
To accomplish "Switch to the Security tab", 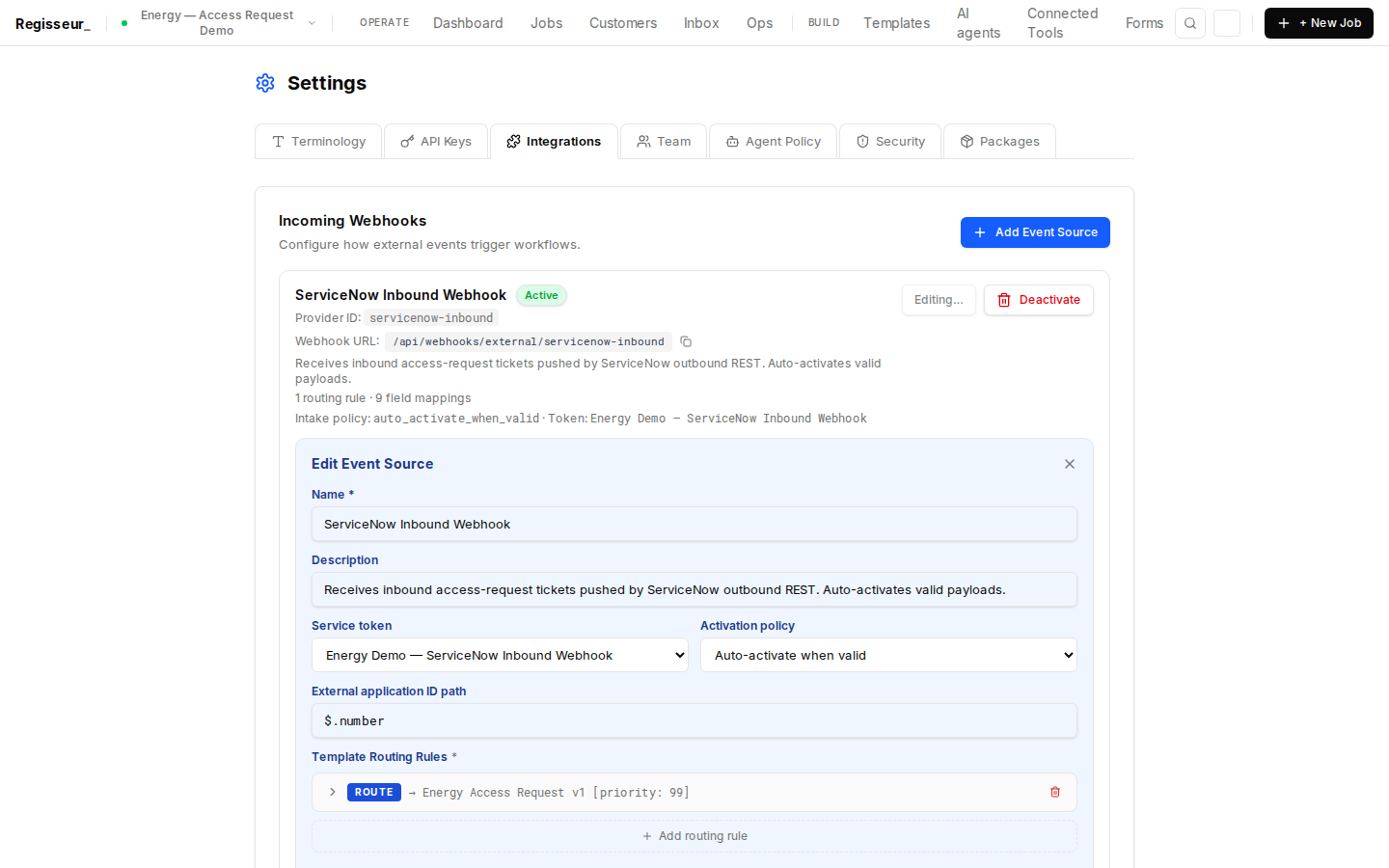I will (890, 141).
